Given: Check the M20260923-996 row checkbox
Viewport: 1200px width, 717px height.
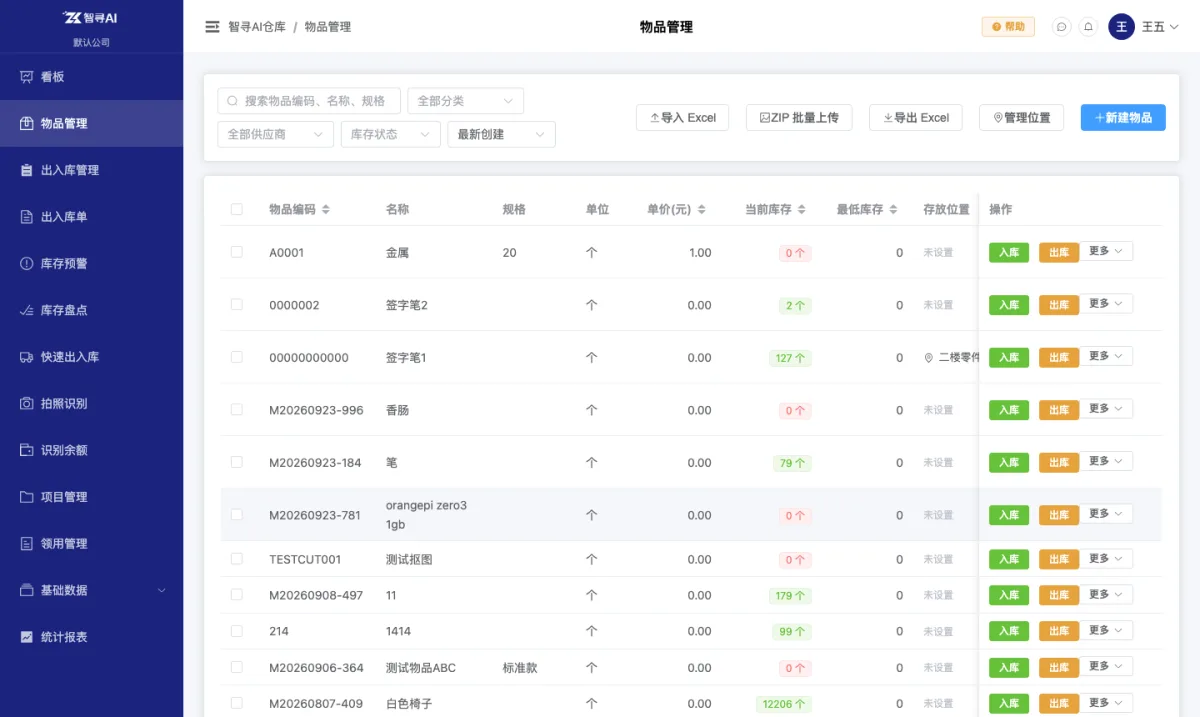Looking at the screenshot, I should coord(236,409).
